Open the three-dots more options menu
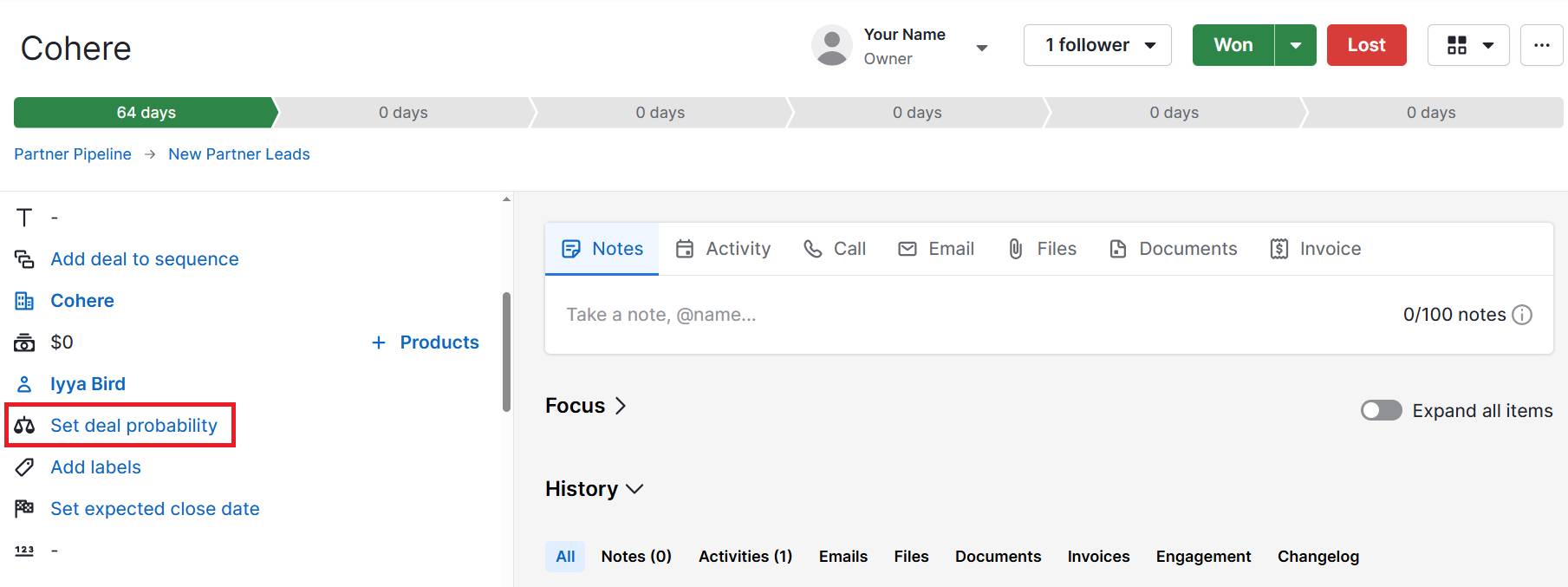 (x=1541, y=45)
